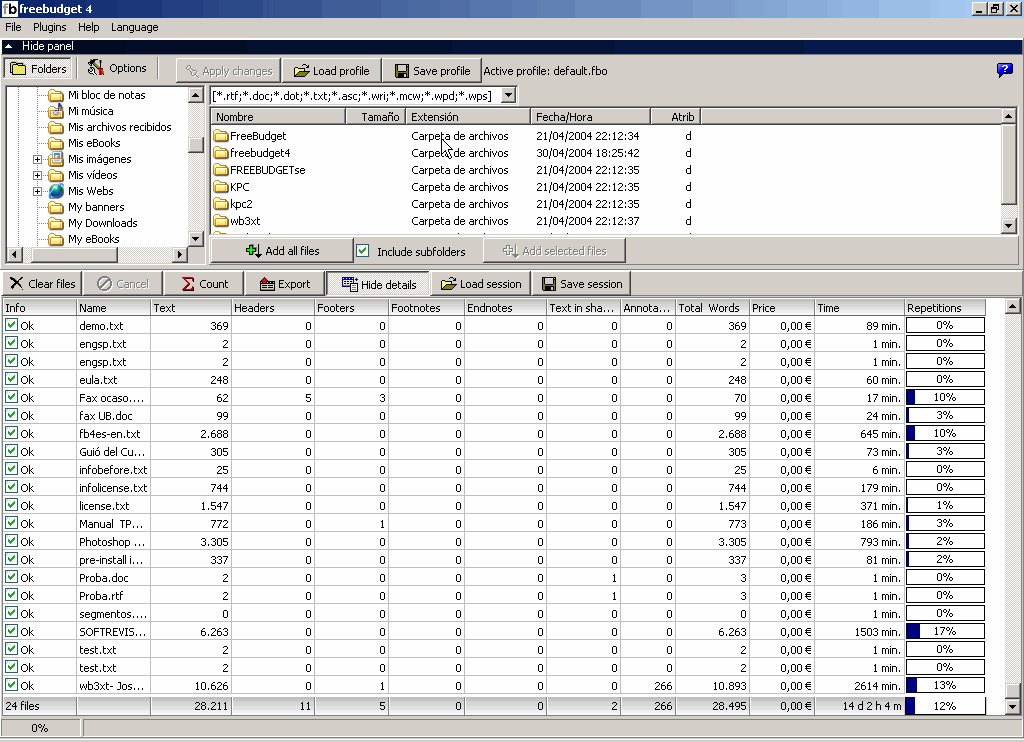This screenshot has width=1024, height=742.
Task: Open the Options tools icon
Action: pyautogui.click(x=96, y=68)
